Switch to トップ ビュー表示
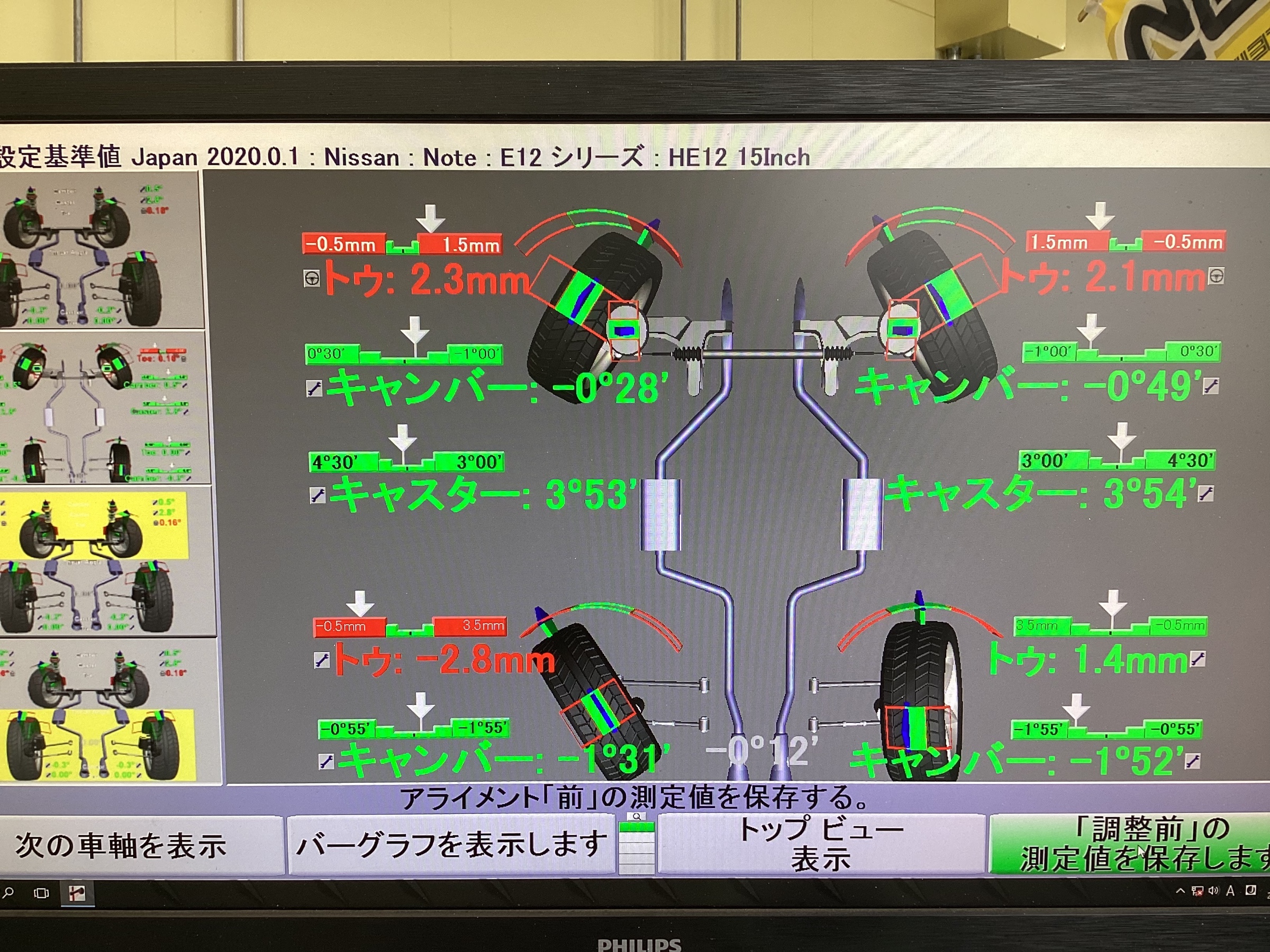This screenshot has width=1270, height=952. [821, 844]
